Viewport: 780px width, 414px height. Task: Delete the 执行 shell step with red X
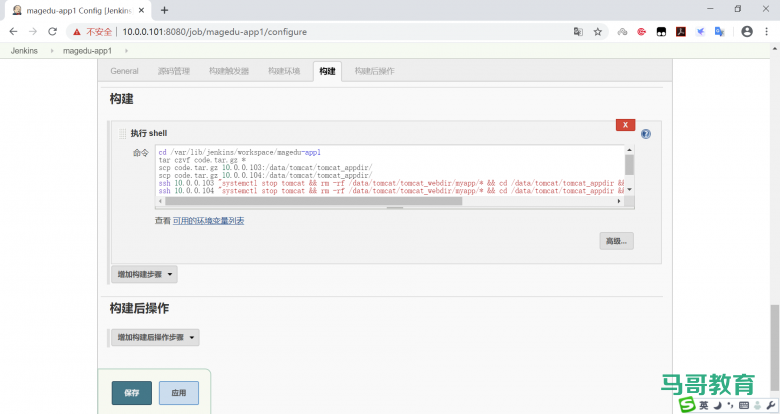tap(625, 125)
